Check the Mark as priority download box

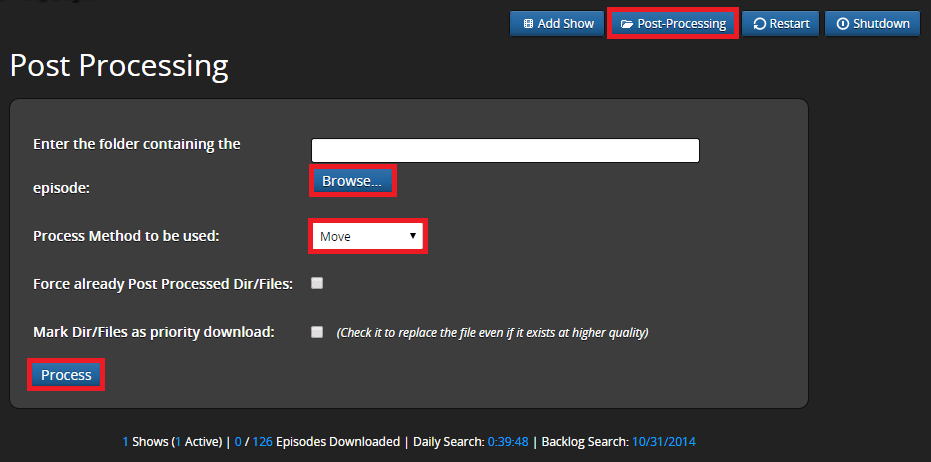317,331
